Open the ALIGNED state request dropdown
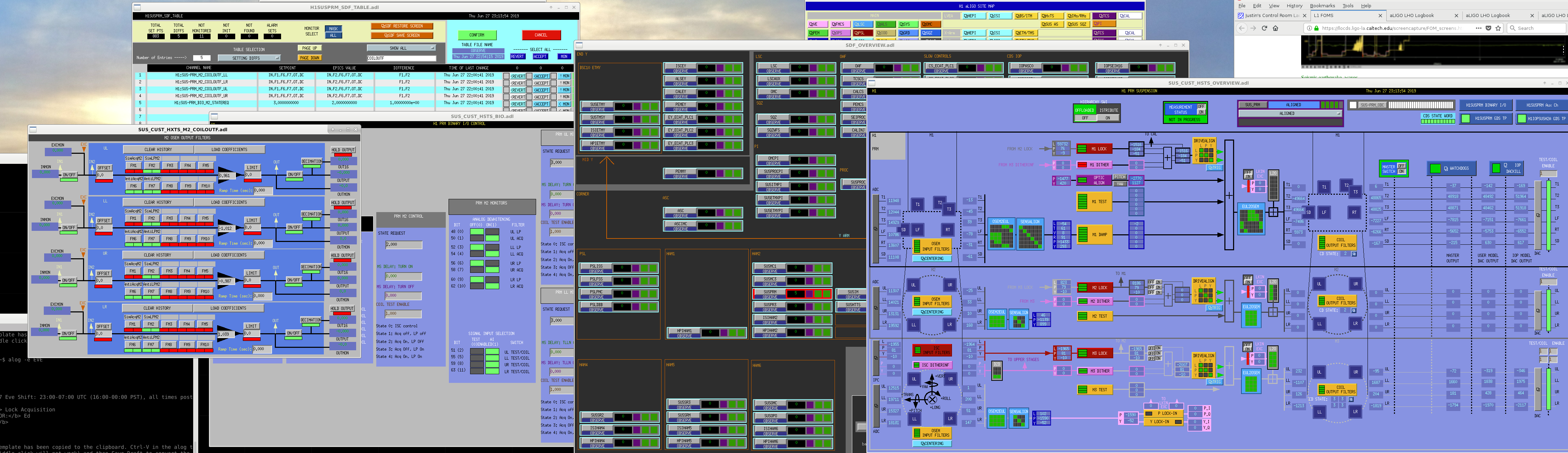The width and height of the screenshot is (1568, 453). pos(1290,114)
